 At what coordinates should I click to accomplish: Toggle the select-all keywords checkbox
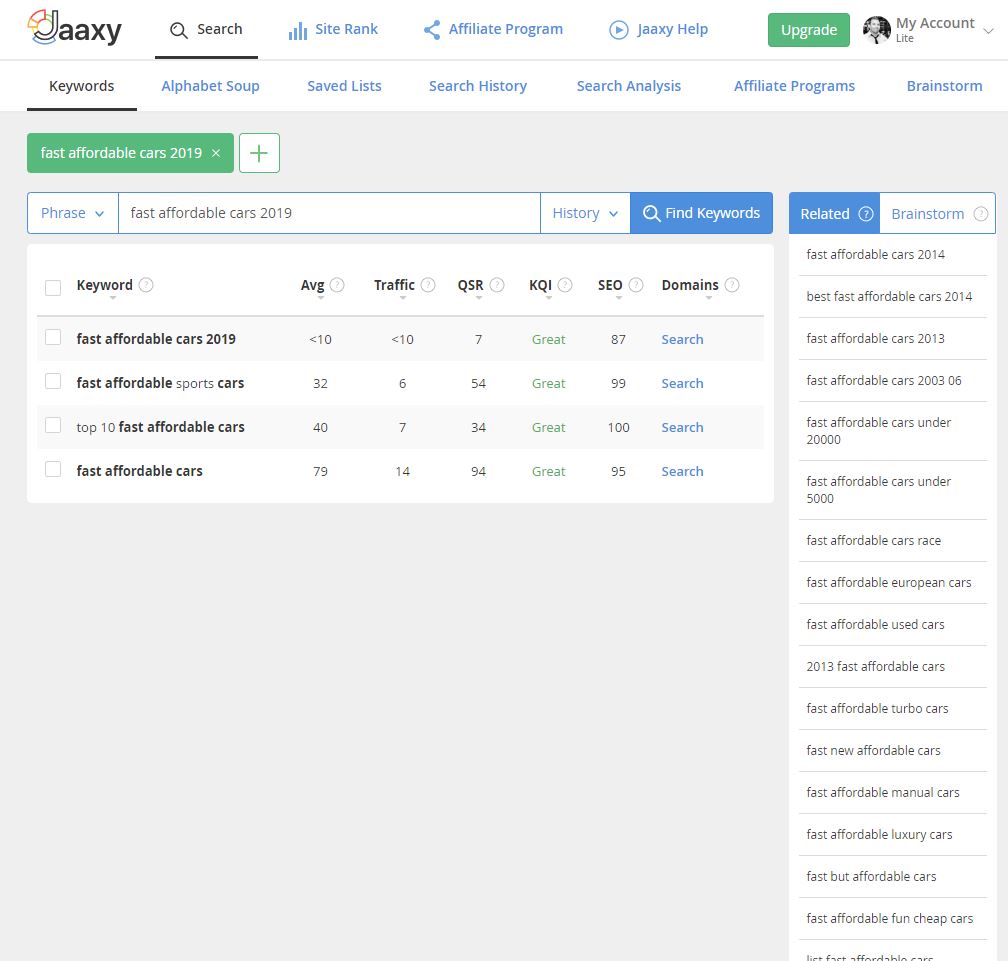coord(53,287)
